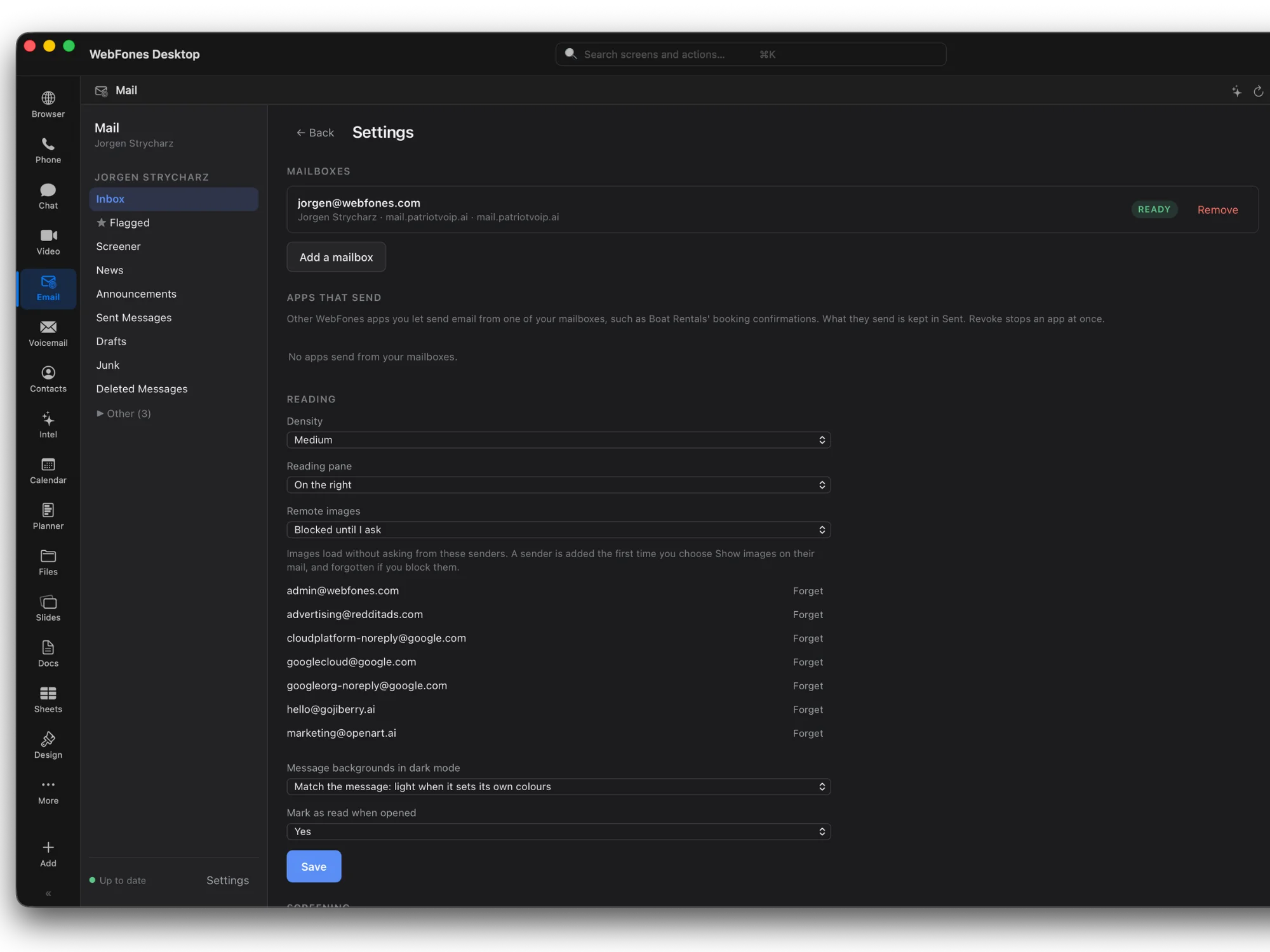Click the search screens and actions field
The width and height of the screenshot is (1270, 952).
point(751,55)
